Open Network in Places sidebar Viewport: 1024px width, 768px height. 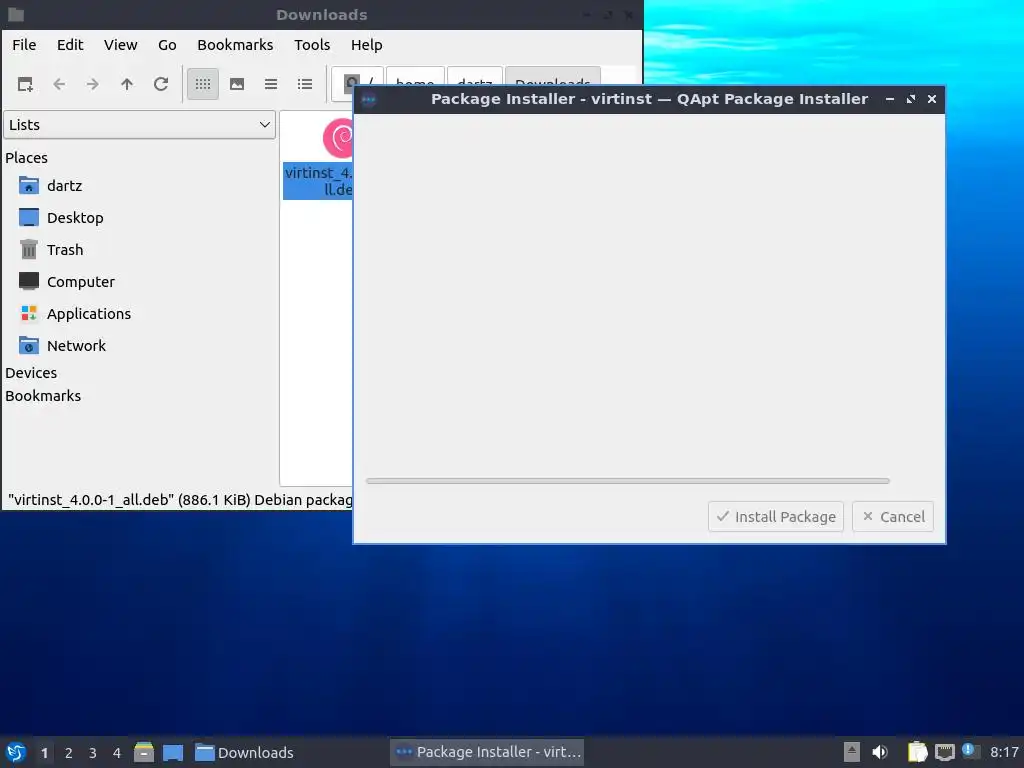[76, 346]
